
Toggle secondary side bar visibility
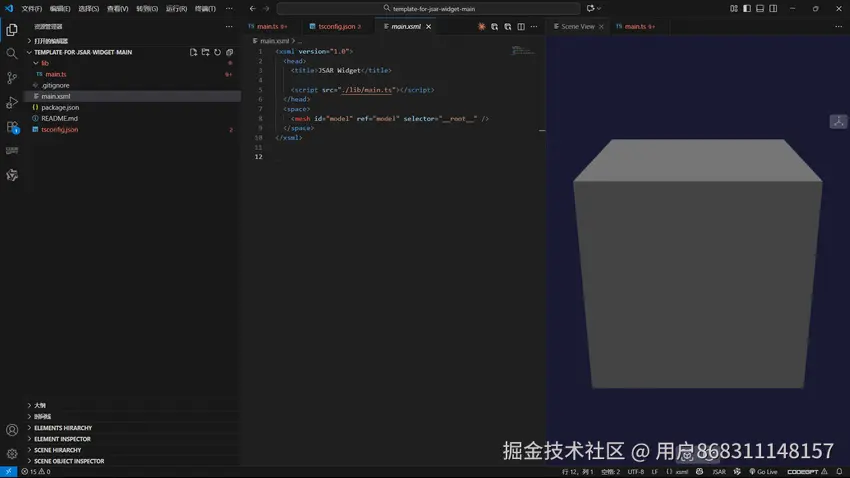coord(773,9)
